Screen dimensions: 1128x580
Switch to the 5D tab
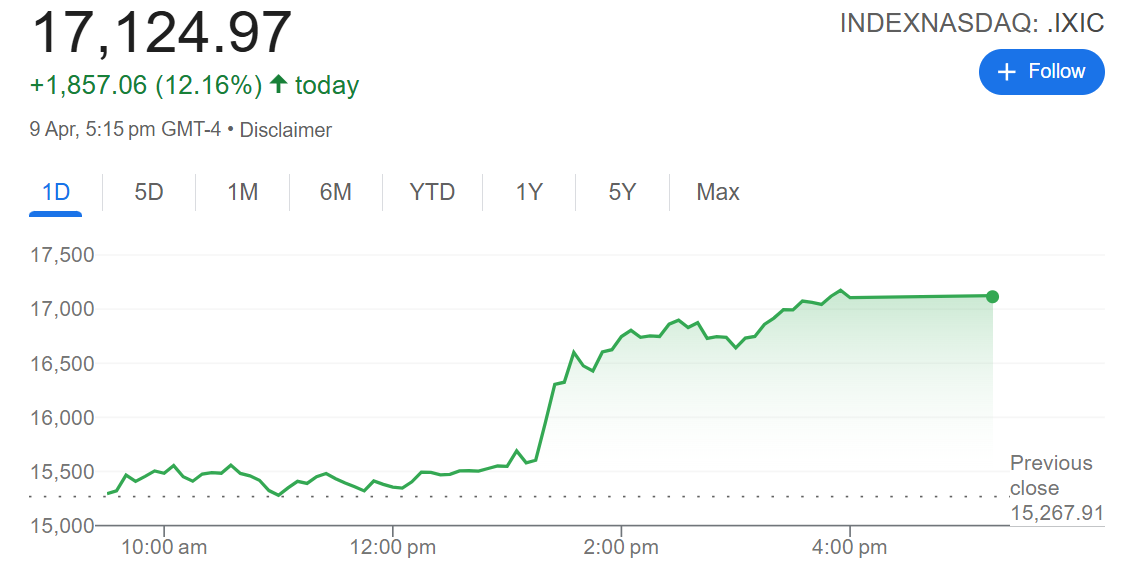click(x=149, y=192)
